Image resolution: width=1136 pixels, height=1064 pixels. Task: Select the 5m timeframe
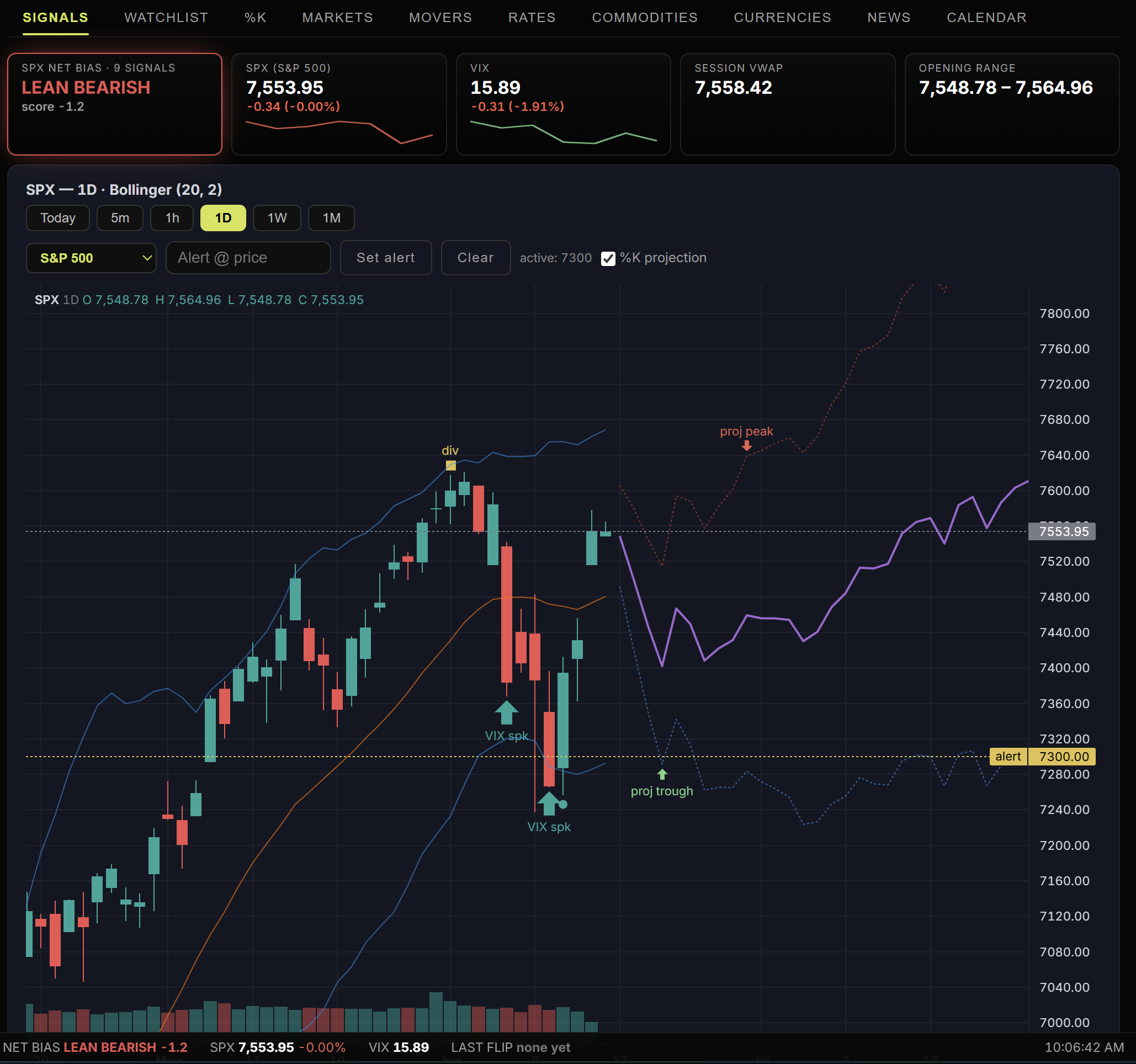coord(120,218)
